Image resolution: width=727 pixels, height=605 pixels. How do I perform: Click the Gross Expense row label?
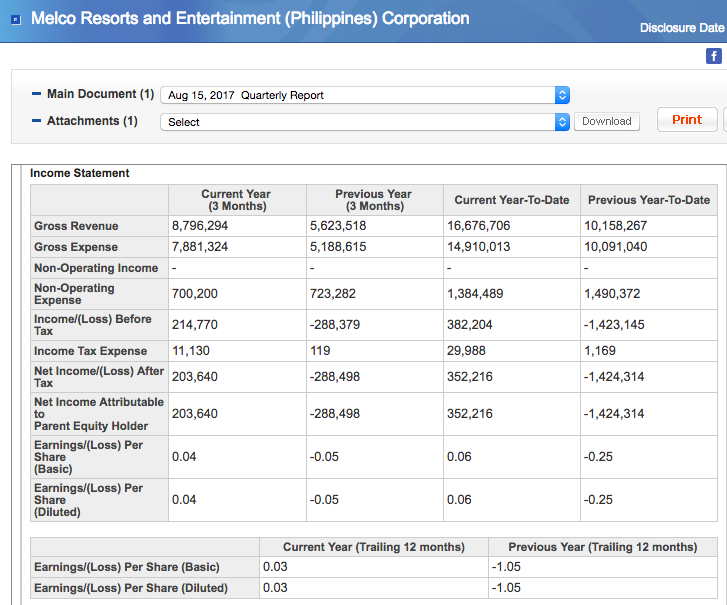point(76,247)
